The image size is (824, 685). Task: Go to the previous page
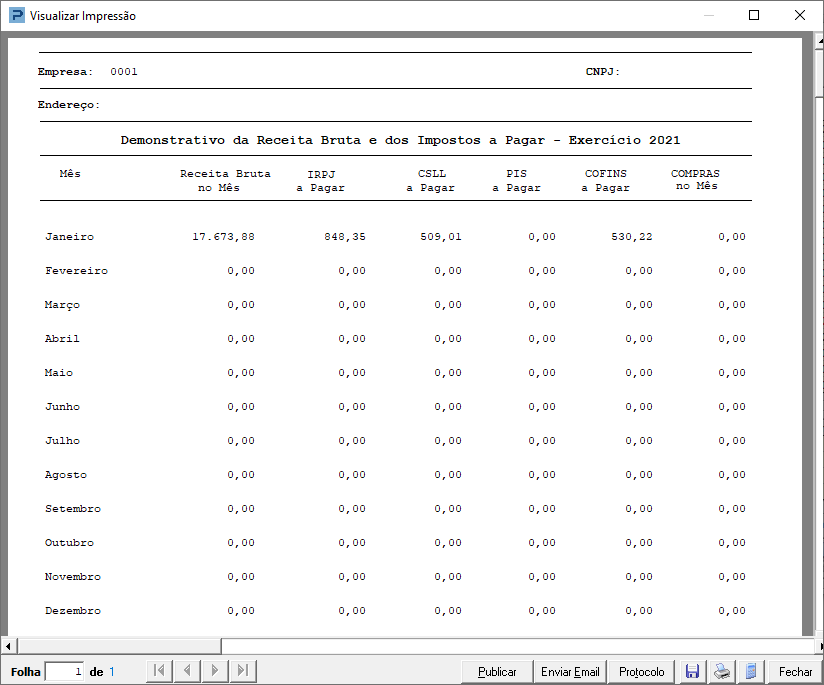[x=187, y=670]
